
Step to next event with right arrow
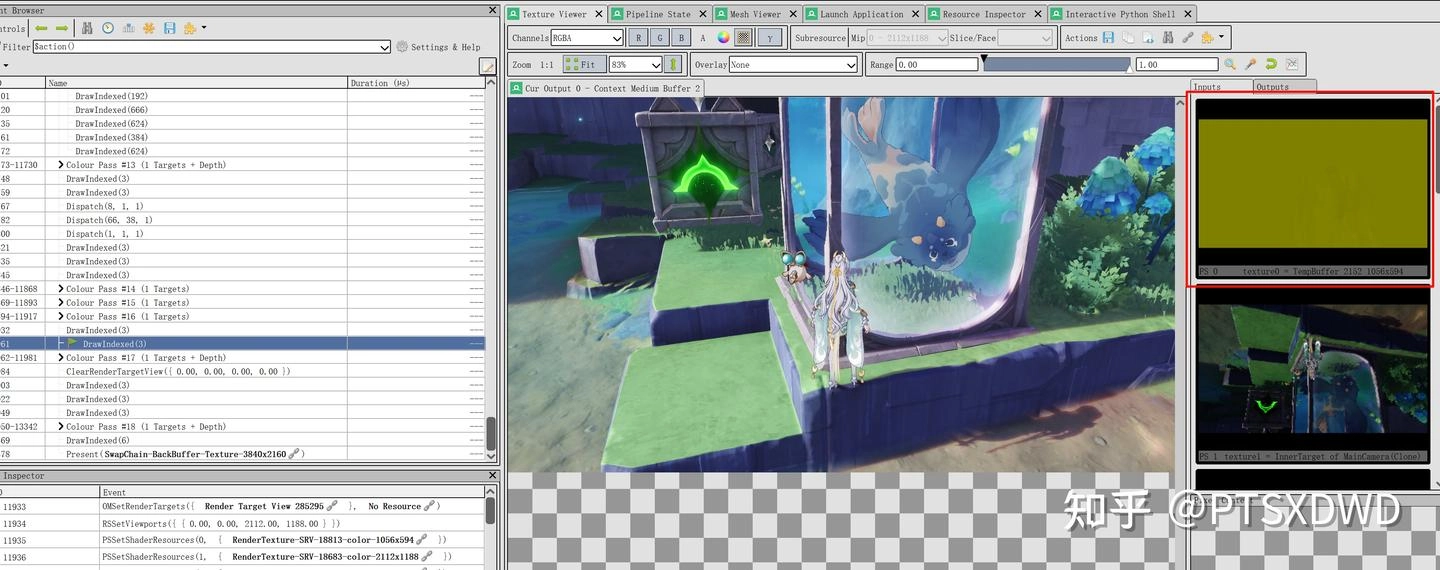(62, 28)
